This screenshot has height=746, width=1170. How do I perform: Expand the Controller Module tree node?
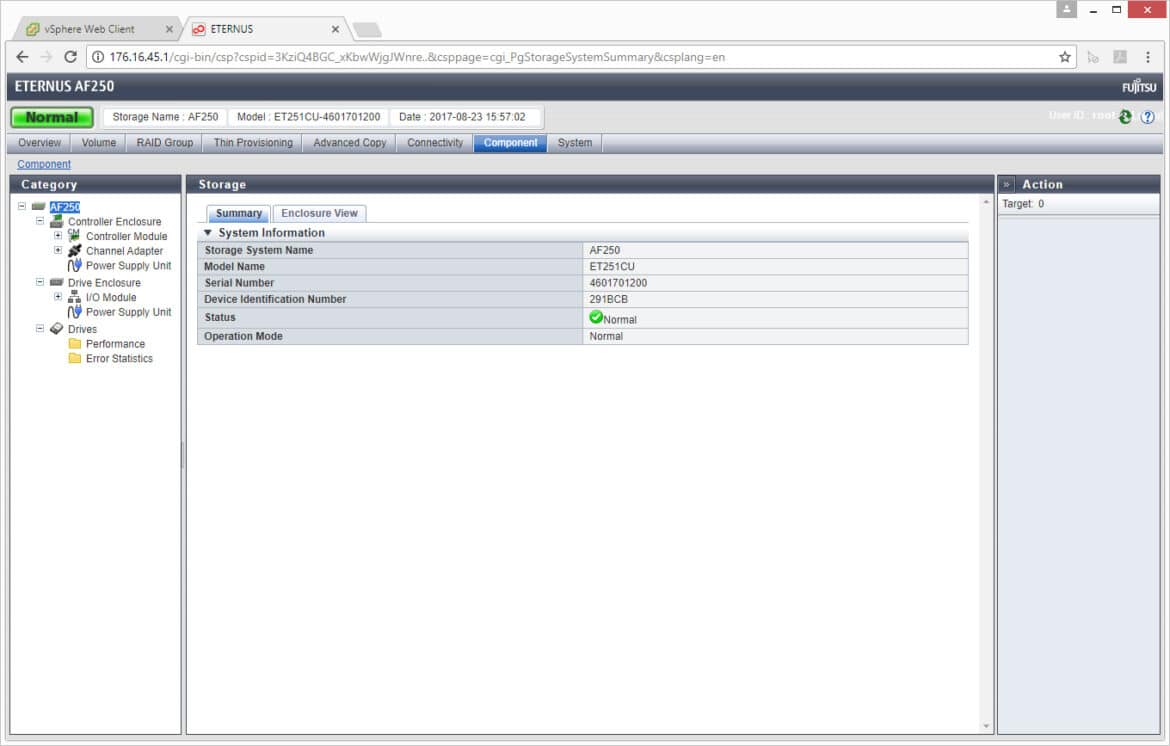pyautogui.click(x=57, y=235)
